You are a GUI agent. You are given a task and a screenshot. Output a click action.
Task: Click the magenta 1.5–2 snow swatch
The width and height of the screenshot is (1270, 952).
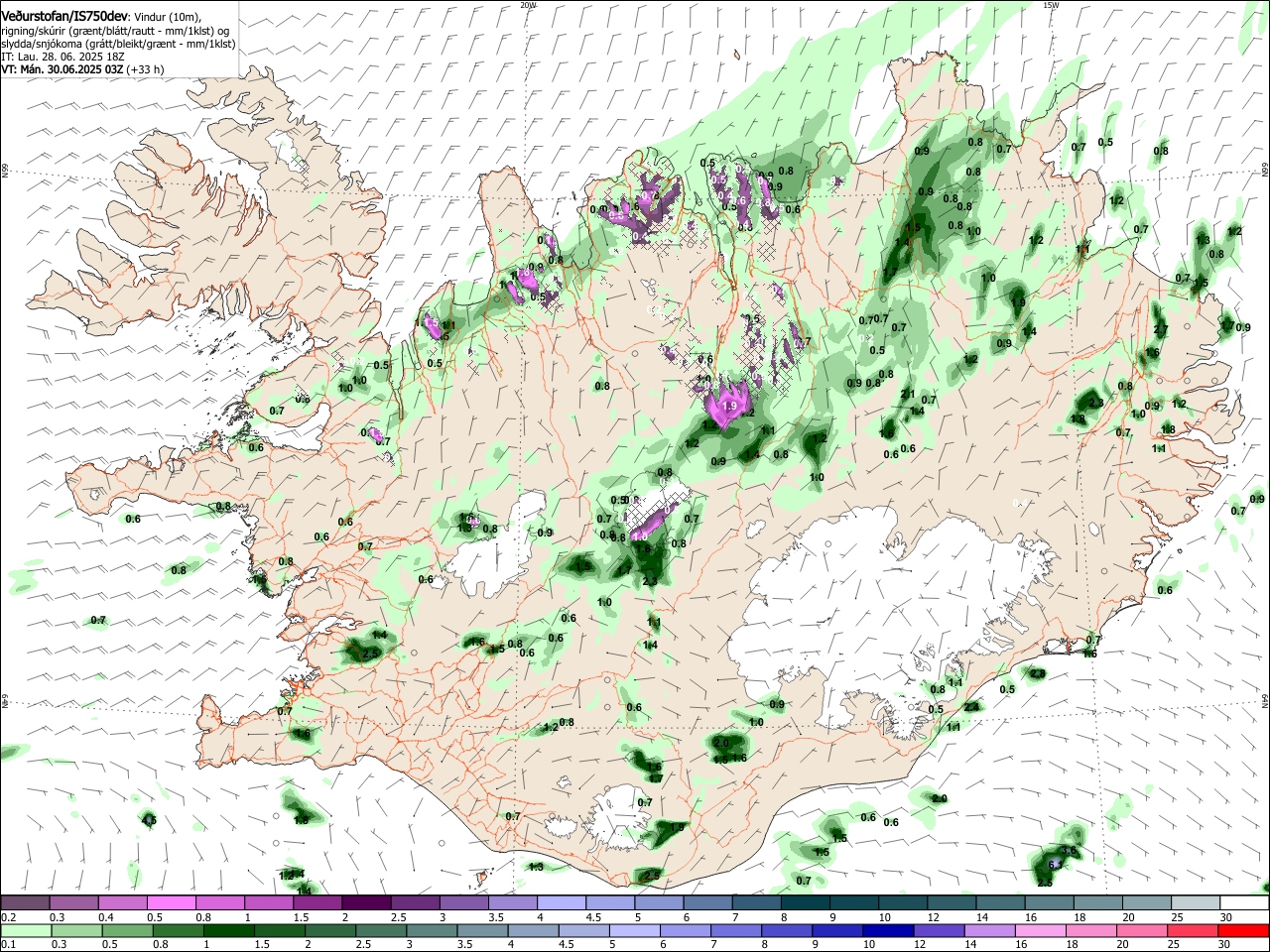click(318, 902)
